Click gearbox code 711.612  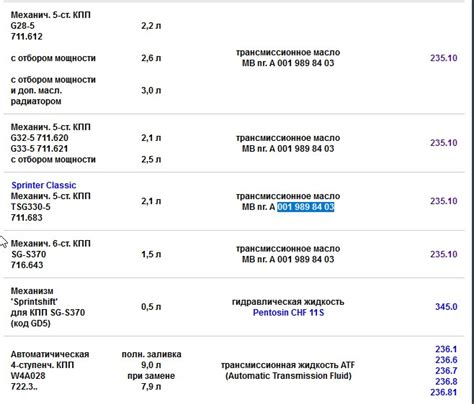click(27, 36)
